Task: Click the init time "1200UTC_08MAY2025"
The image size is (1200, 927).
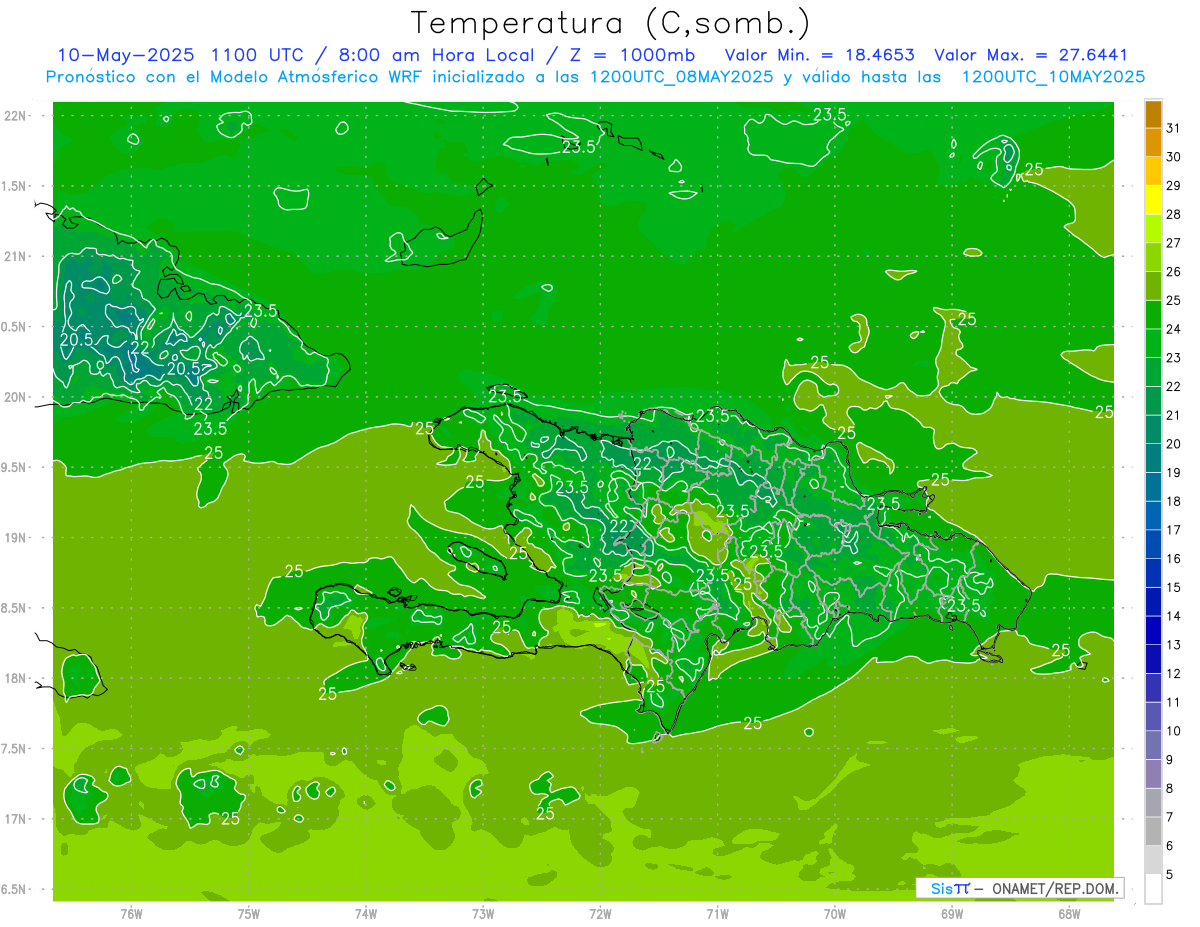Action: click(681, 76)
